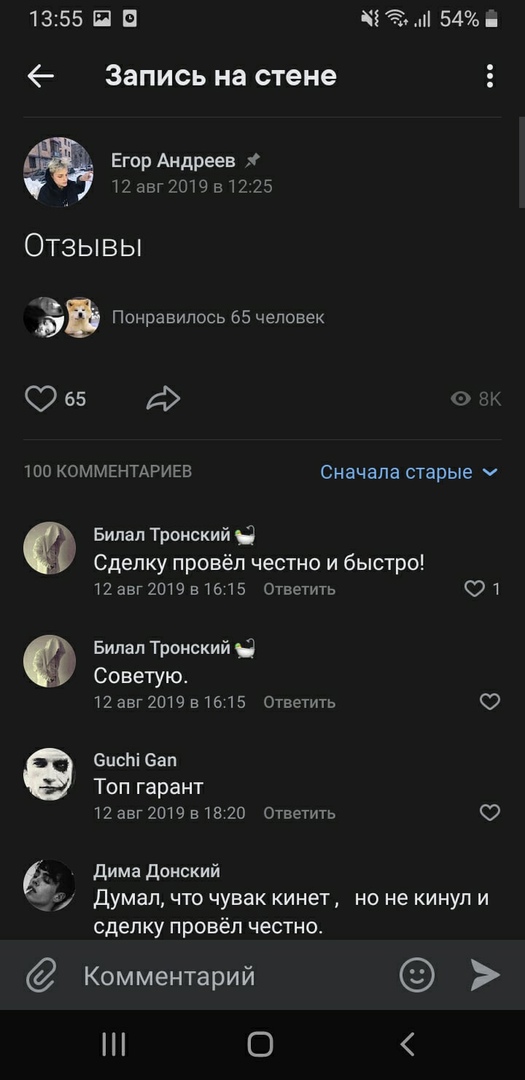The image size is (525, 1080).
Task: Send the comment with arrow icon
Action: click(485, 975)
